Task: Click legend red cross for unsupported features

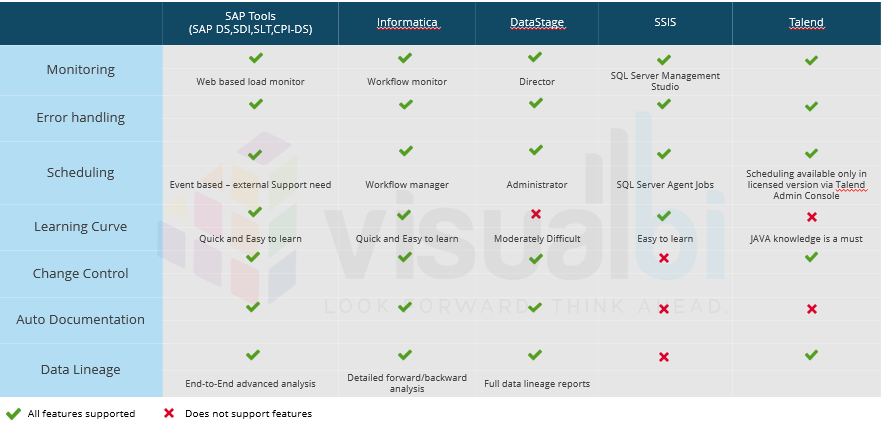Action: [x=168, y=413]
